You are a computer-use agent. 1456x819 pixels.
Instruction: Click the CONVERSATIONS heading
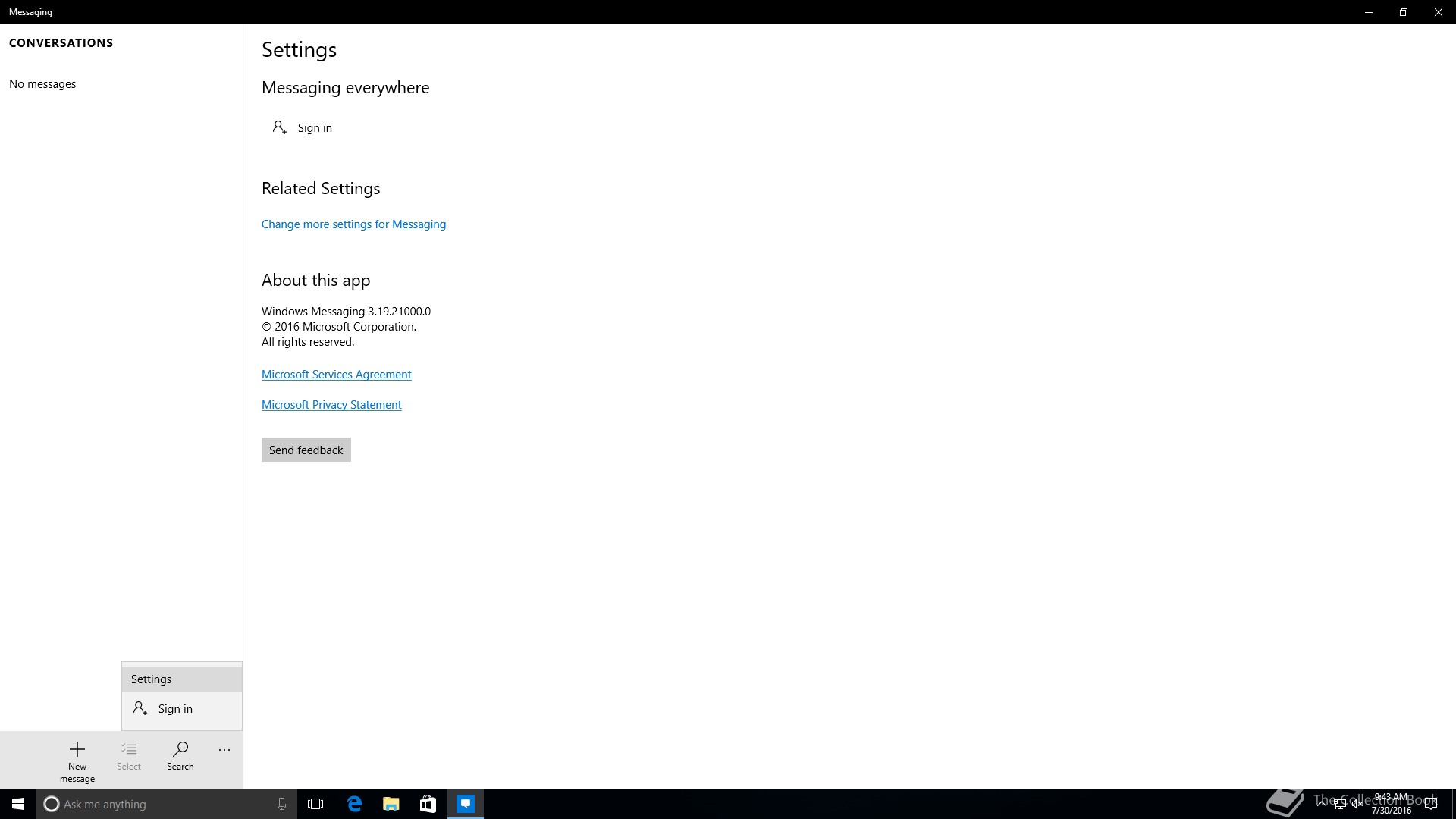(61, 43)
